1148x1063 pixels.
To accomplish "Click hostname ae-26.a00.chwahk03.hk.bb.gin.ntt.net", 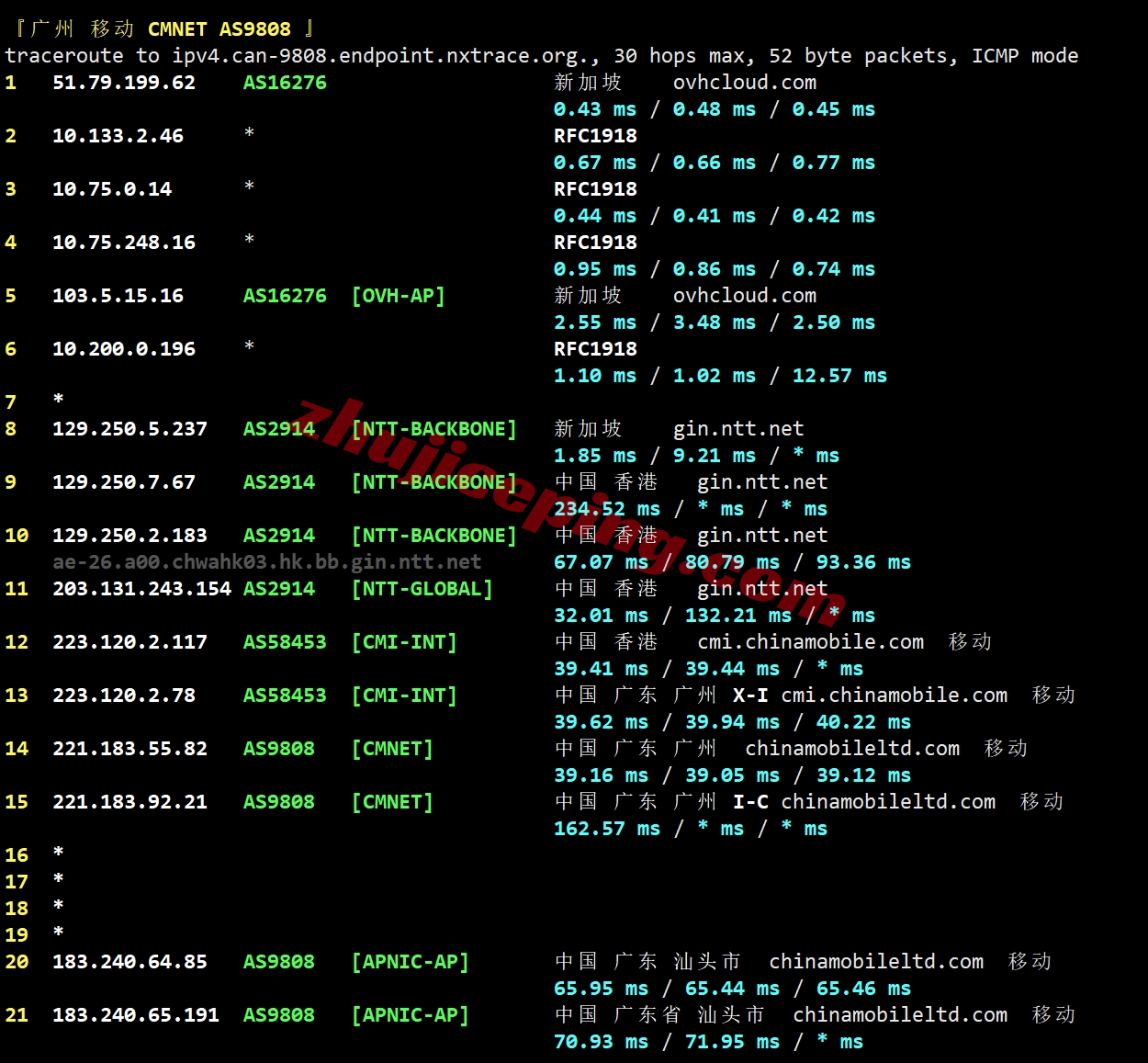I will click(267, 561).
